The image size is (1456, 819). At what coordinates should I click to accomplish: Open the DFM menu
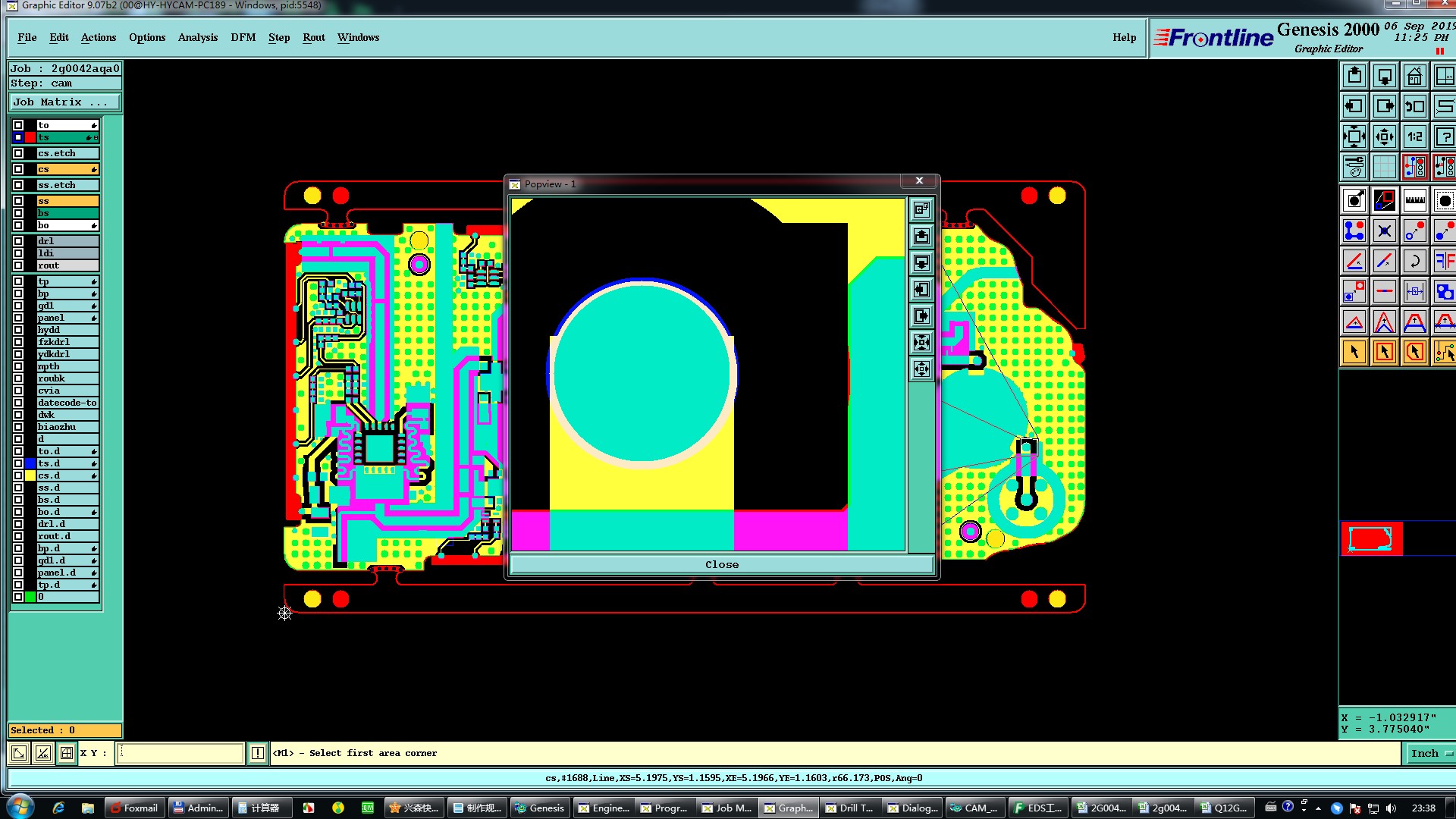coord(243,37)
